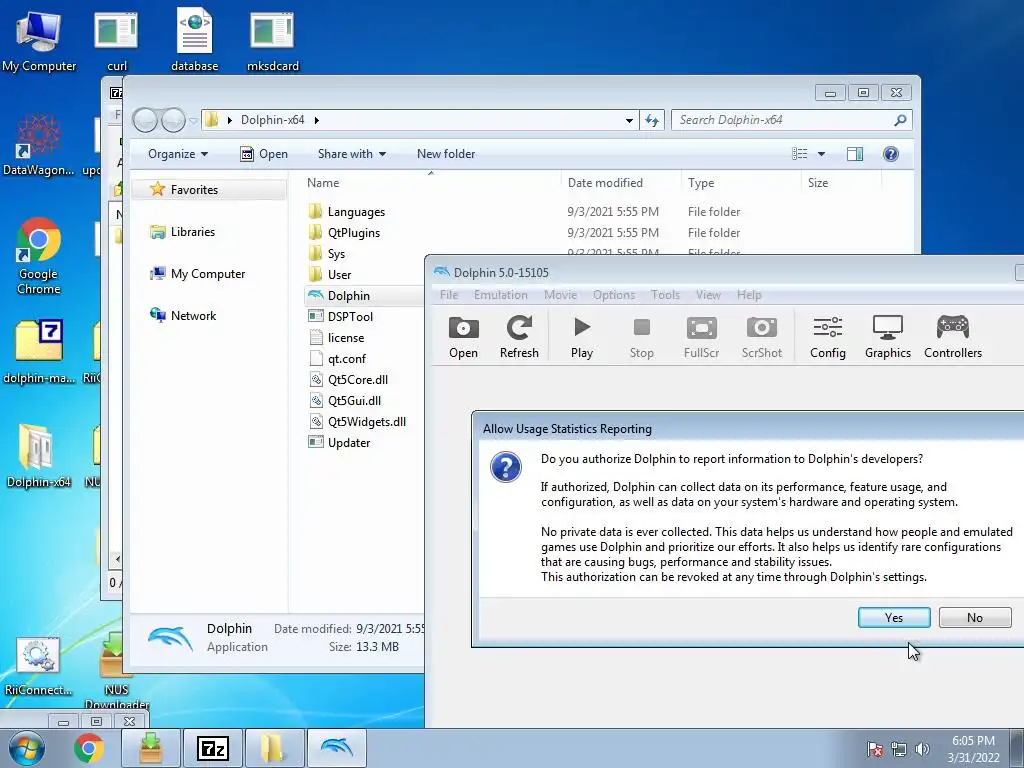Click the Open icon in Dolphin toolbar

pyautogui.click(x=463, y=337)
